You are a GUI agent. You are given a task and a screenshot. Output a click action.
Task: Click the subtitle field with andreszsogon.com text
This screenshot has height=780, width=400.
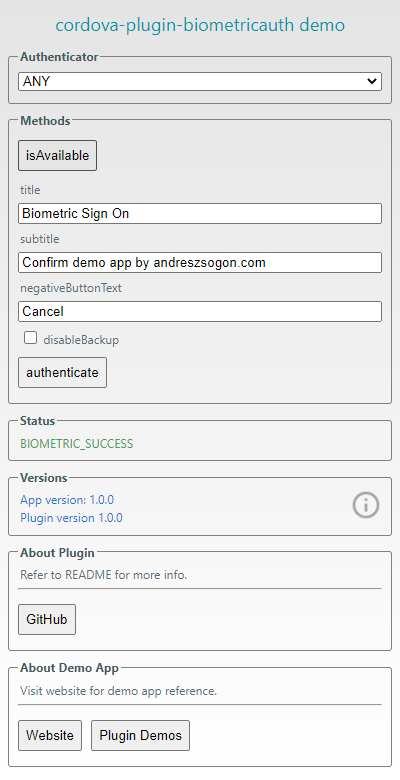(x=200, y=263)
